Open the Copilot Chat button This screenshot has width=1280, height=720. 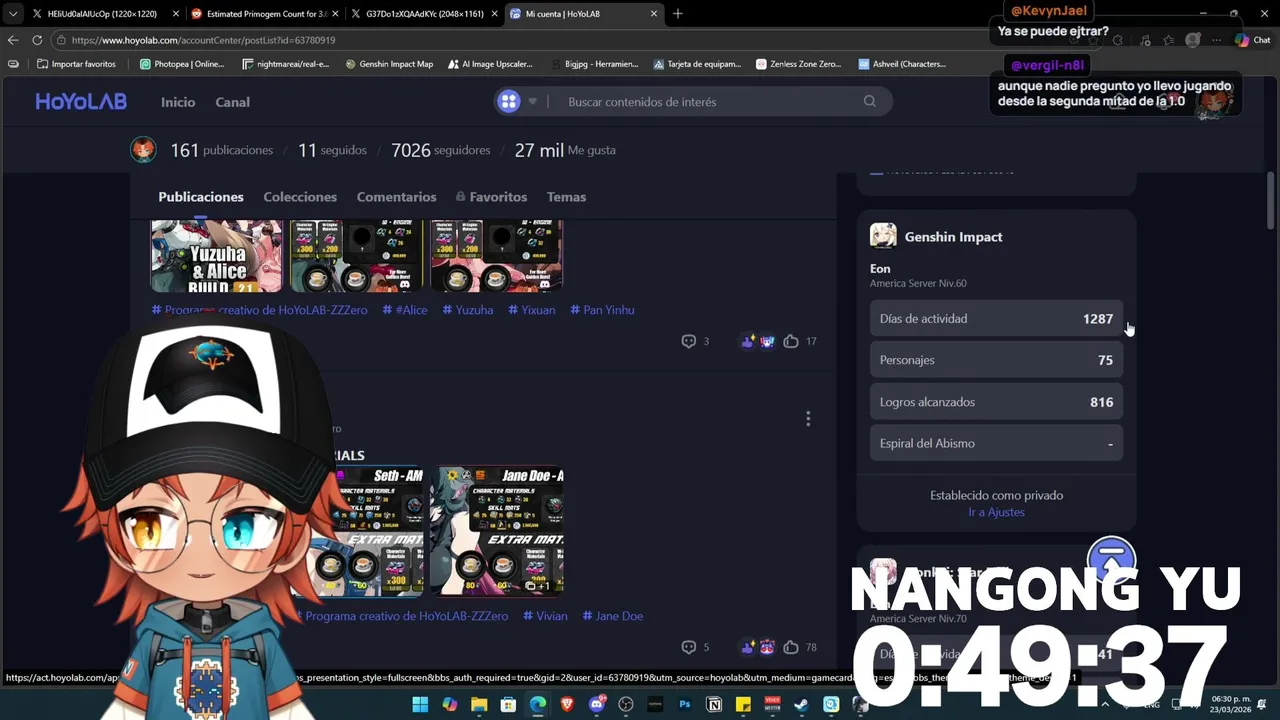[x=1253, y=40]
